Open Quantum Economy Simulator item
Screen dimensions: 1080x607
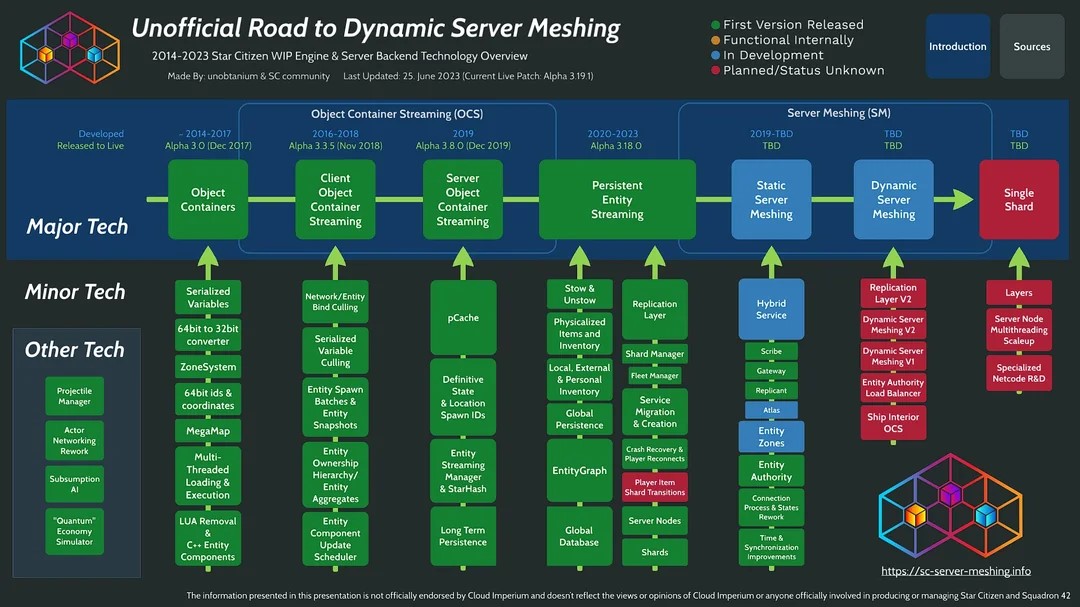pos(74,531)
